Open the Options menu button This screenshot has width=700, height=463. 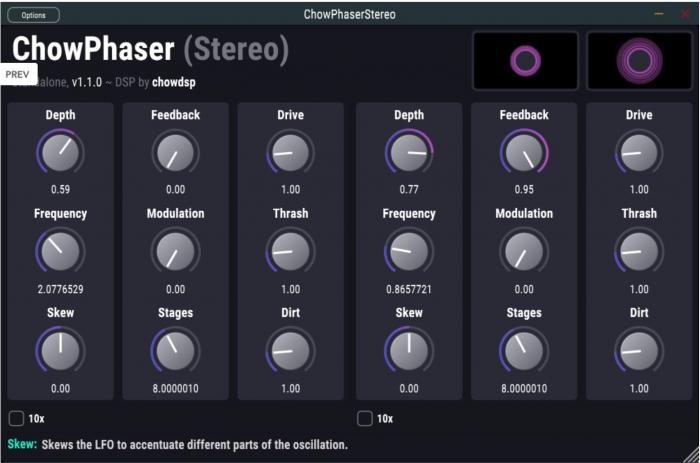tap(33, 15)
